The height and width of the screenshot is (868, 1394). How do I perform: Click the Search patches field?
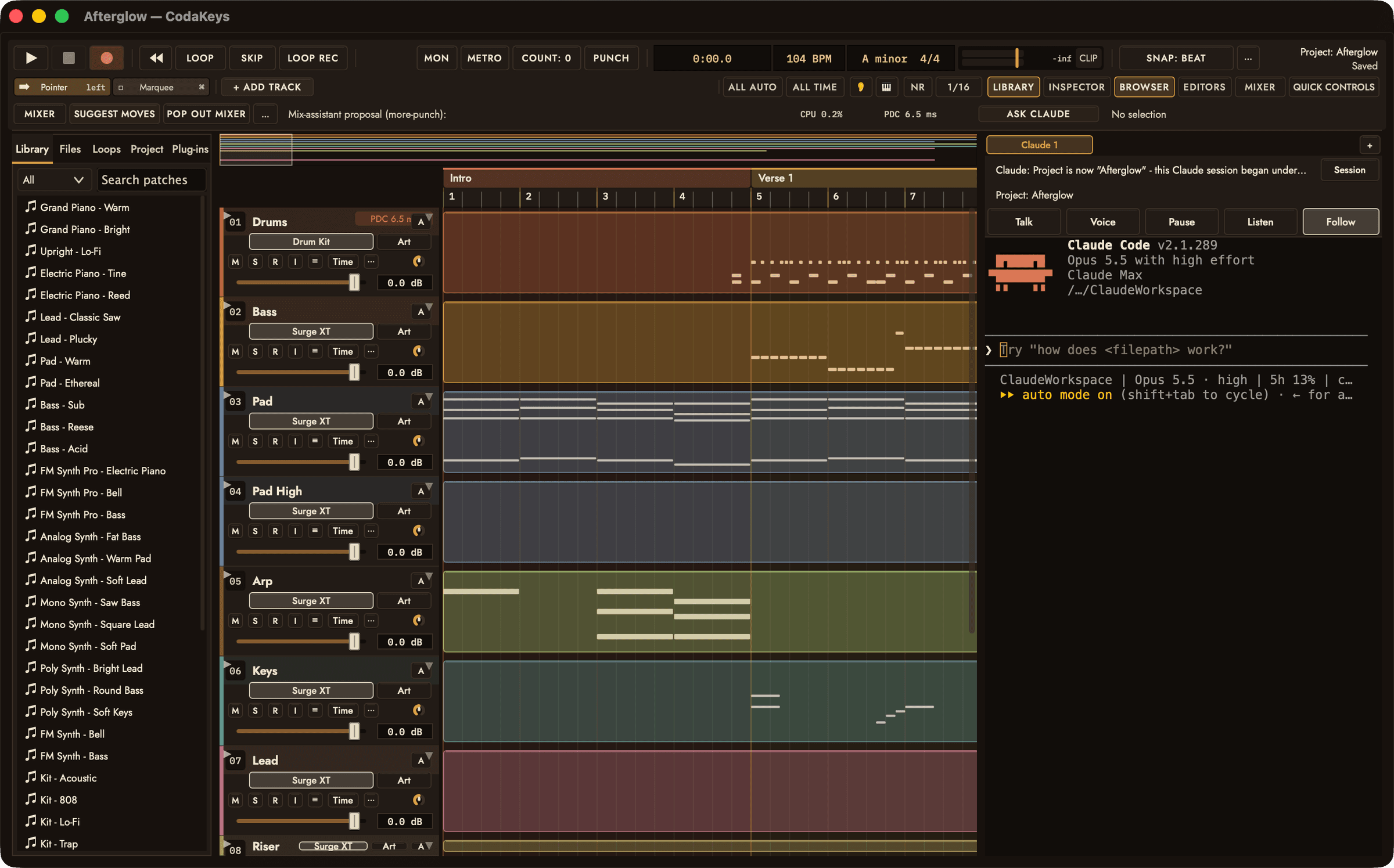pyautogui.click(x=151, y=180)
